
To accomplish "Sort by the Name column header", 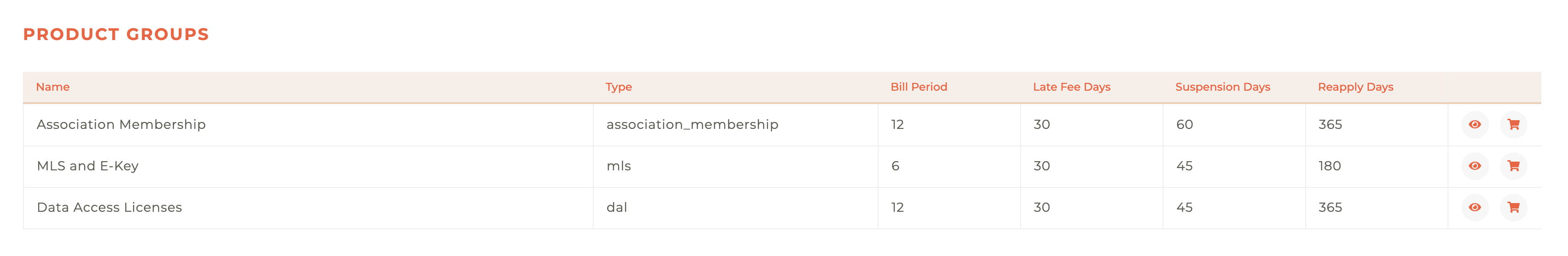I will 53,87.
